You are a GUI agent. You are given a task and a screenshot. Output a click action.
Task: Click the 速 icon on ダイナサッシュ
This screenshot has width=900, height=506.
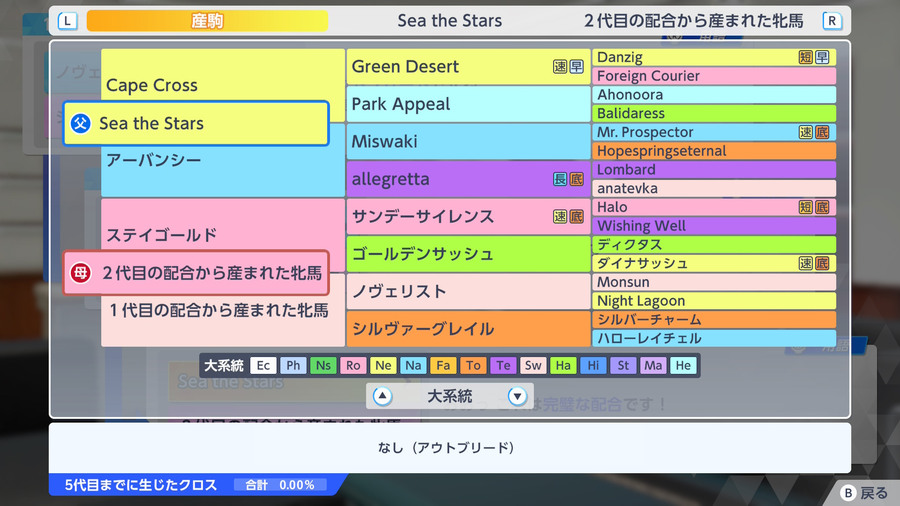(806, 263)
